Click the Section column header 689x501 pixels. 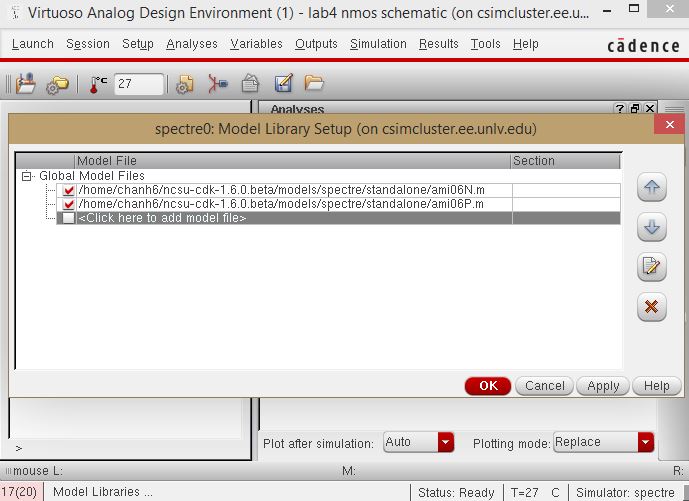tap(566, 161)
